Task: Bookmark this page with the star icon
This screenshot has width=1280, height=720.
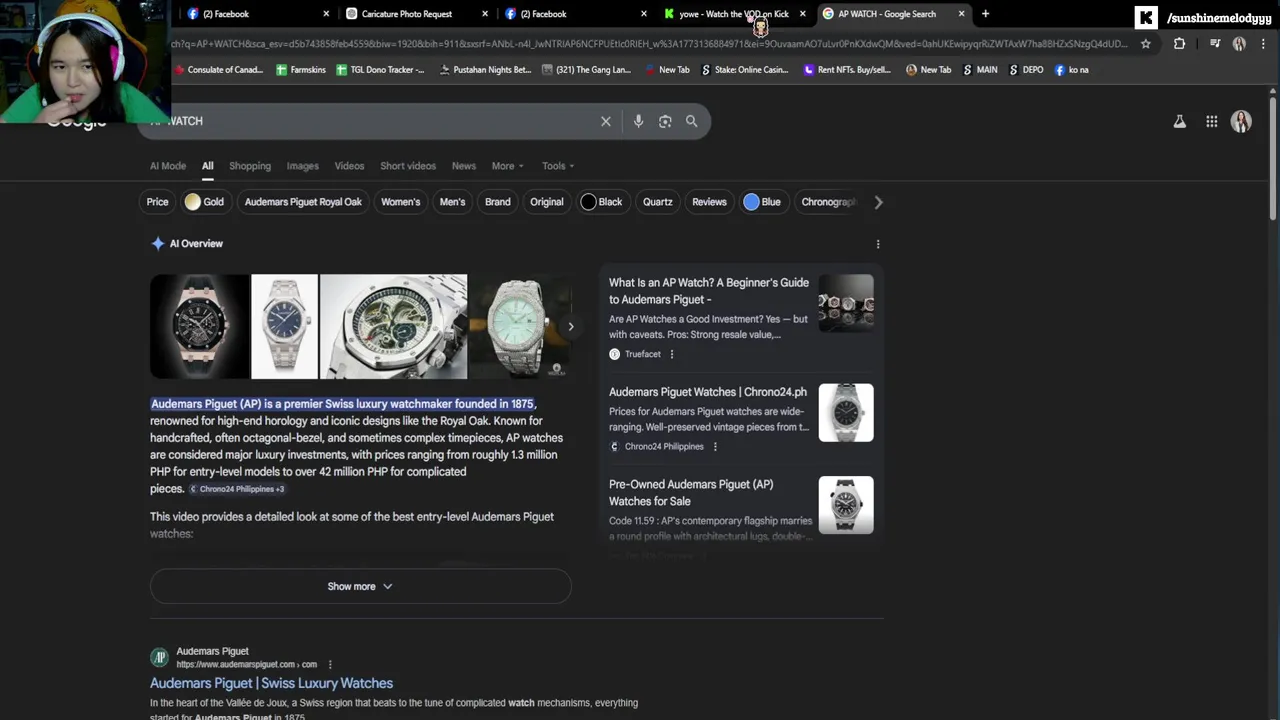Action: 1146,43
